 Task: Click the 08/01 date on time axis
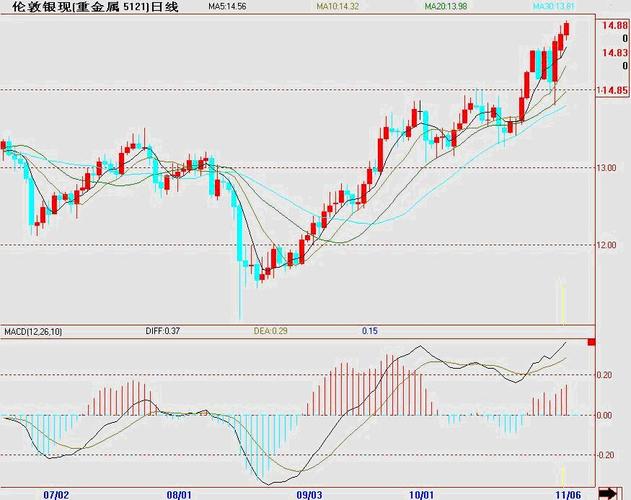179,494
